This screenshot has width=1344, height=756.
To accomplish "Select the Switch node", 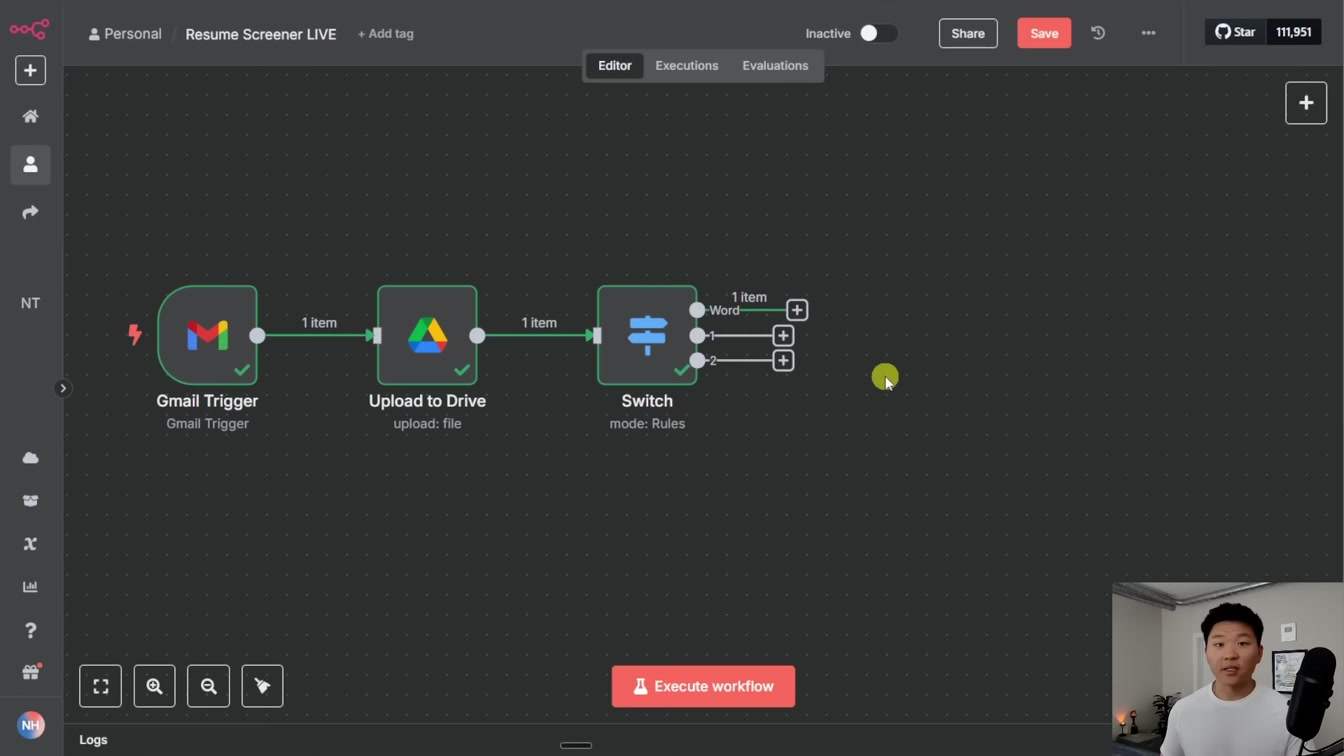I will 647,335.
